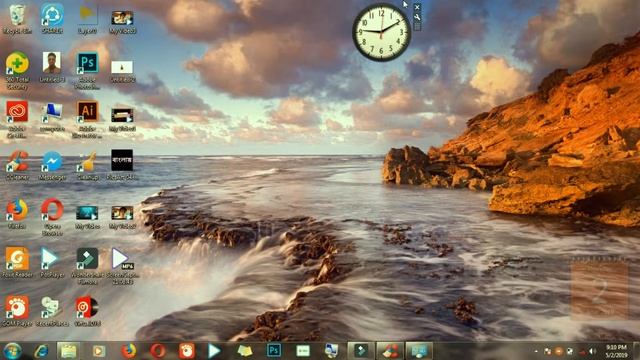Screen dimensions: 640x360
Task: Open the taskbar date and time
Action: [616, 351]
